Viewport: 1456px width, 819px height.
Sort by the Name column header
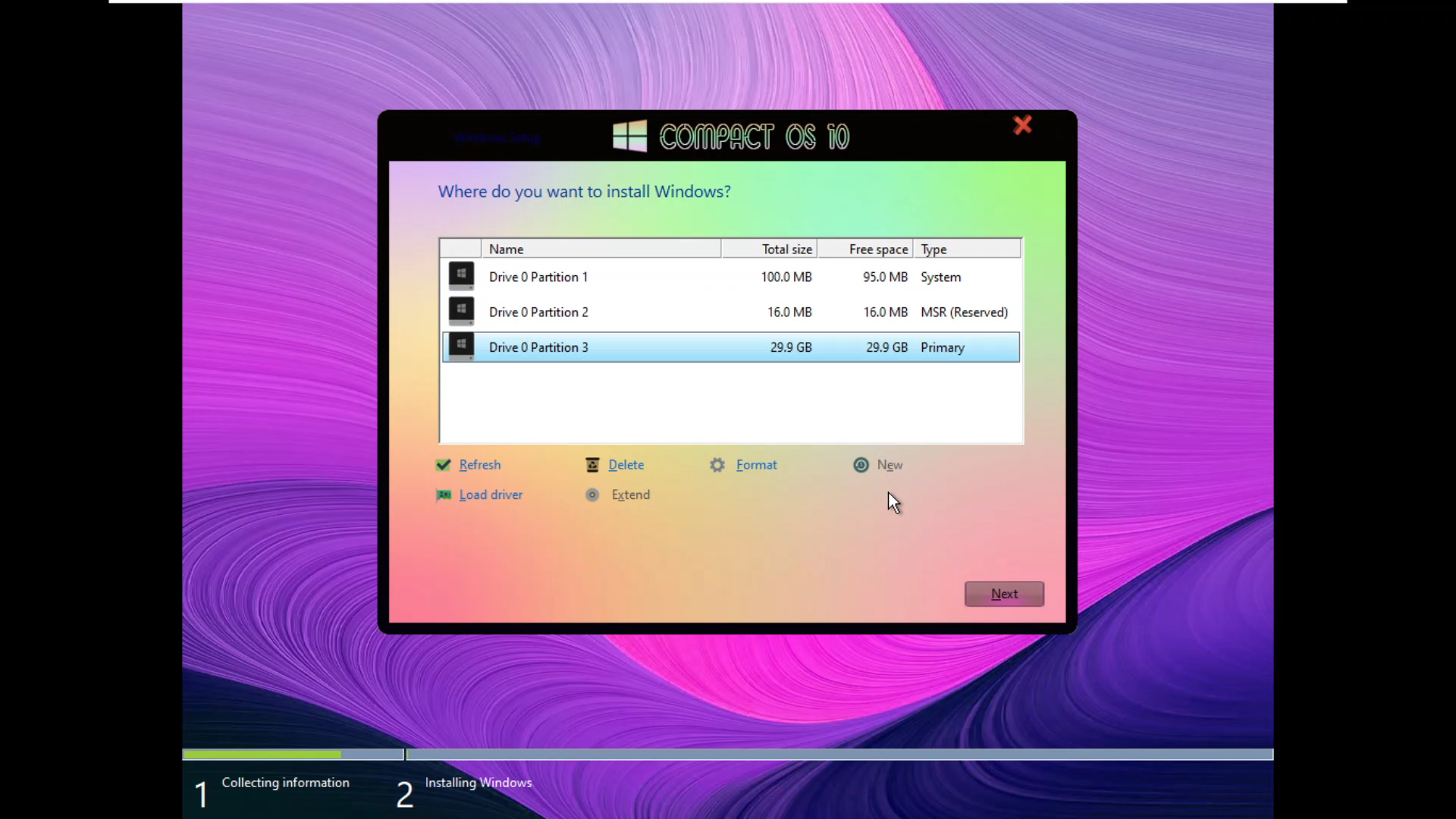pos(601,249)
